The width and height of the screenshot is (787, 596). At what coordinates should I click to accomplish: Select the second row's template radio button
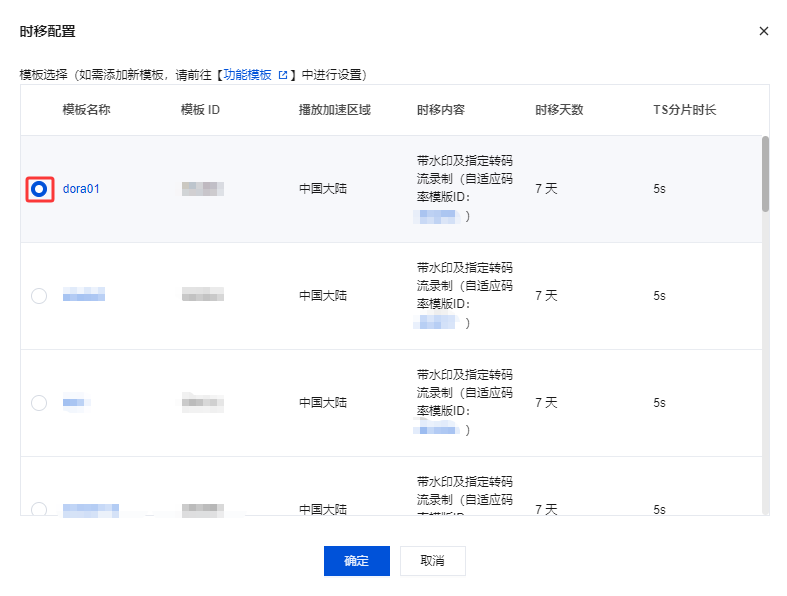[39, 295]
